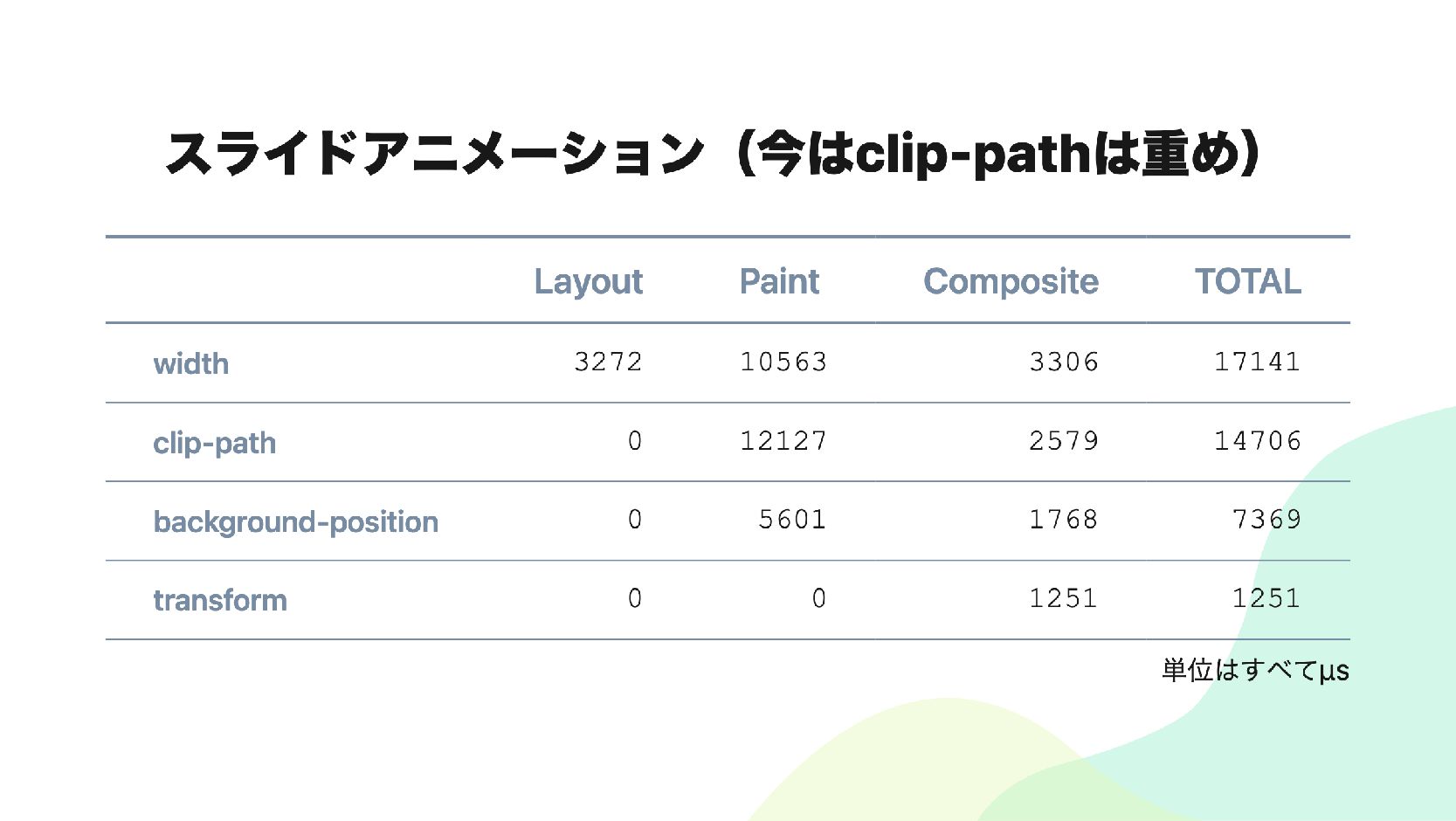Click the TOTAL column header
Screen dimensions: 1456x821
click(1247, 281)
